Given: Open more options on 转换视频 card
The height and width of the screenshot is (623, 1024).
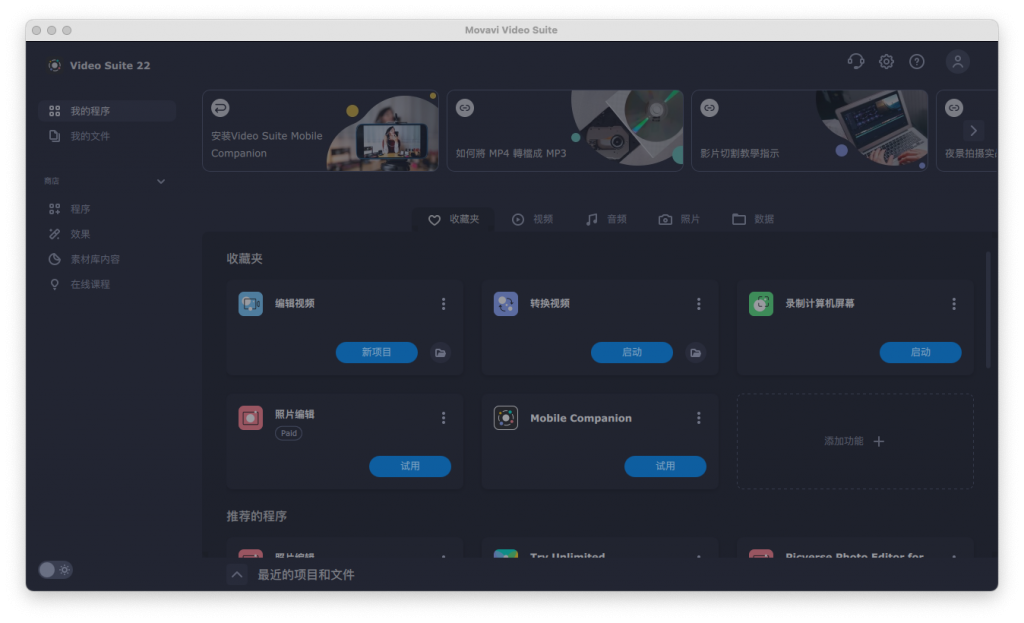Looking at the screenshot, I should pos(699,304).
